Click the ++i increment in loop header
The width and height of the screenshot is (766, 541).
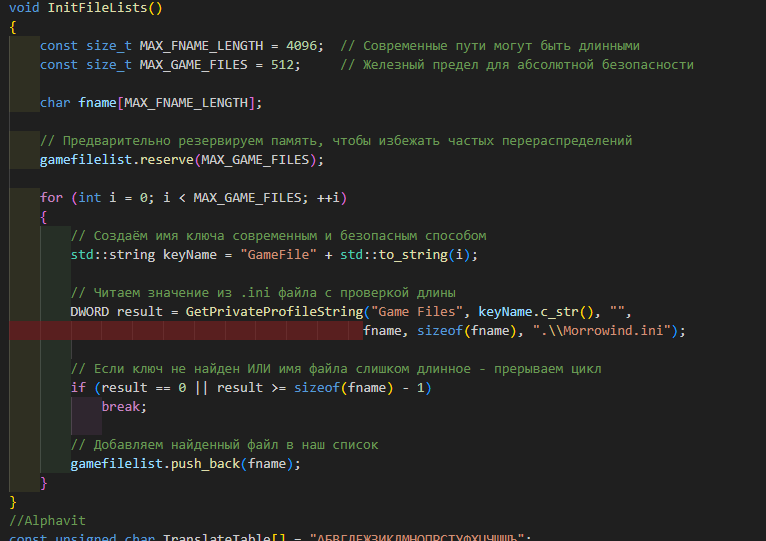tap(328, 198)
